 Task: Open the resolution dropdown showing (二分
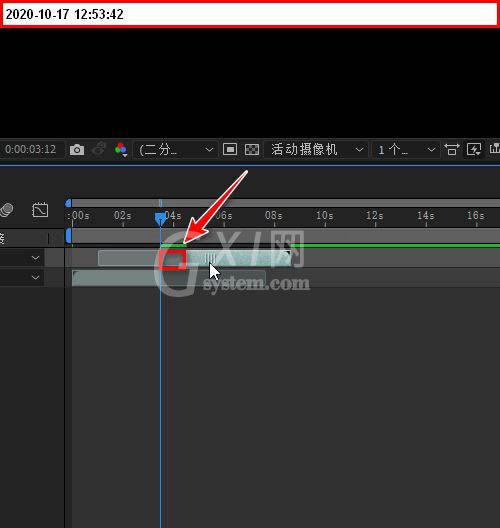[x=175, y=150]
